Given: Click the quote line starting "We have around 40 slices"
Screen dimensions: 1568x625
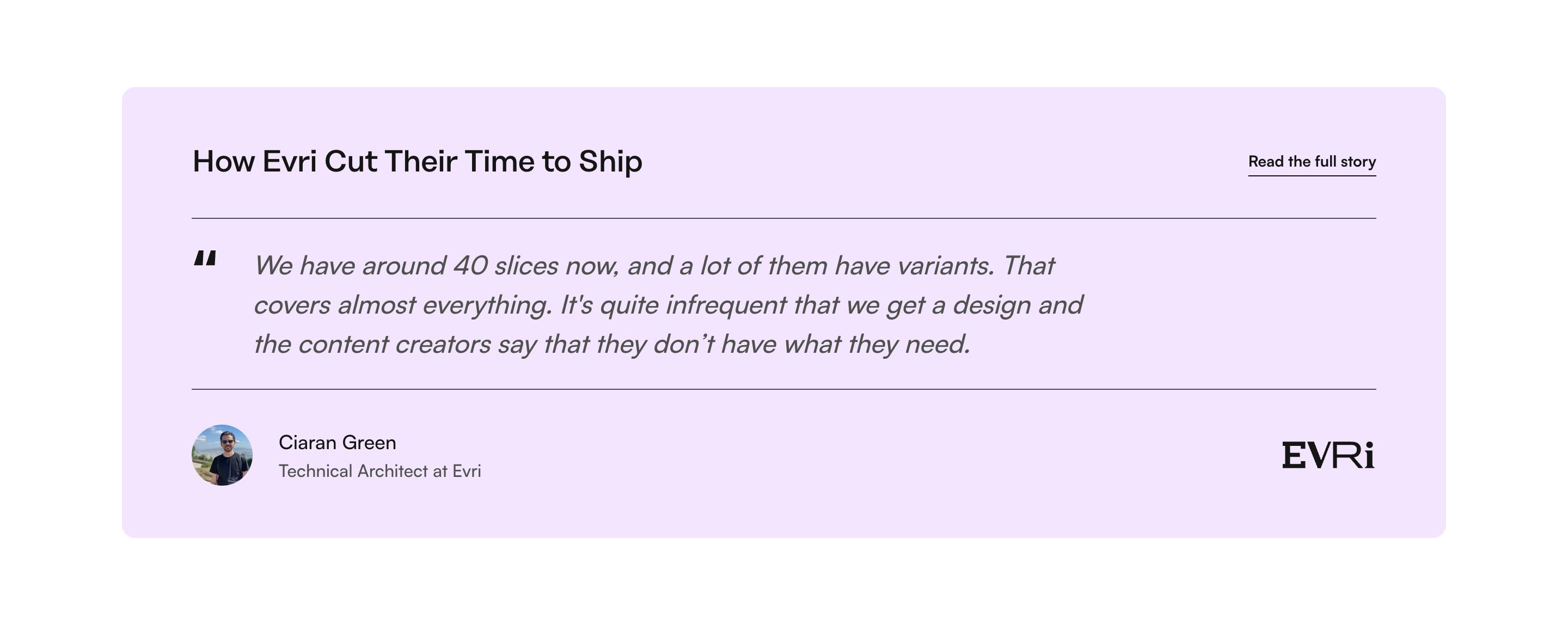Looking at the screenshot, I should [x=654, y=266].
